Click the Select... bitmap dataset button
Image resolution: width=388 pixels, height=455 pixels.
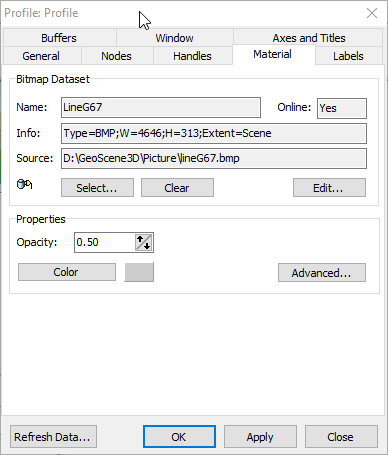[97, 188]
